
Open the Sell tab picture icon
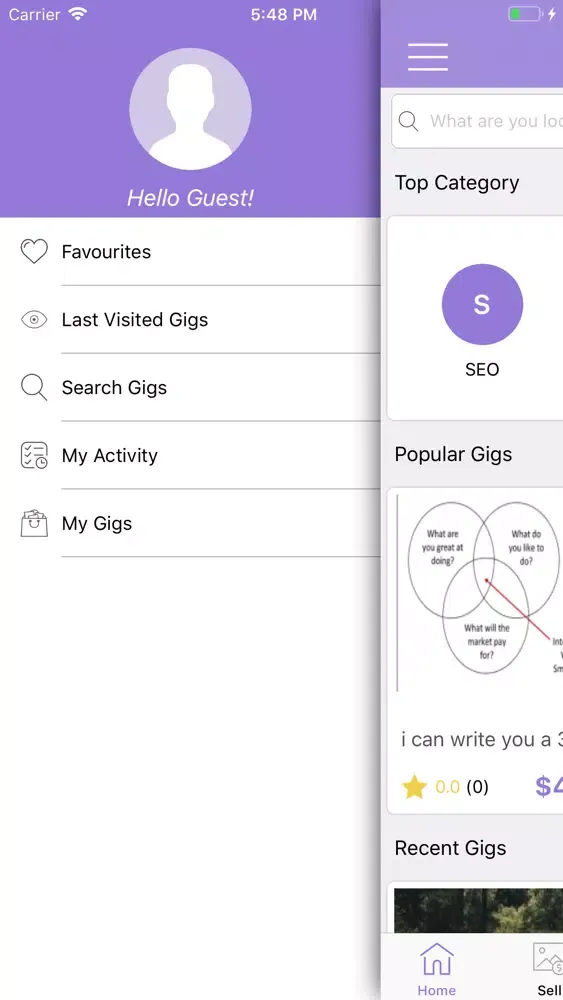(x=548, y=959)
